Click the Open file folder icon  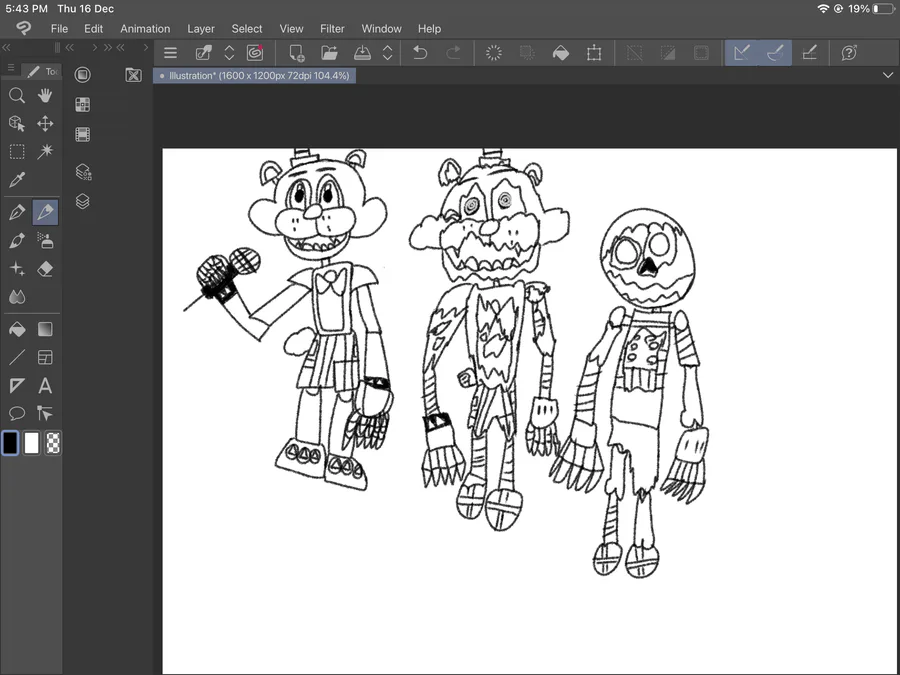point(329,53)
